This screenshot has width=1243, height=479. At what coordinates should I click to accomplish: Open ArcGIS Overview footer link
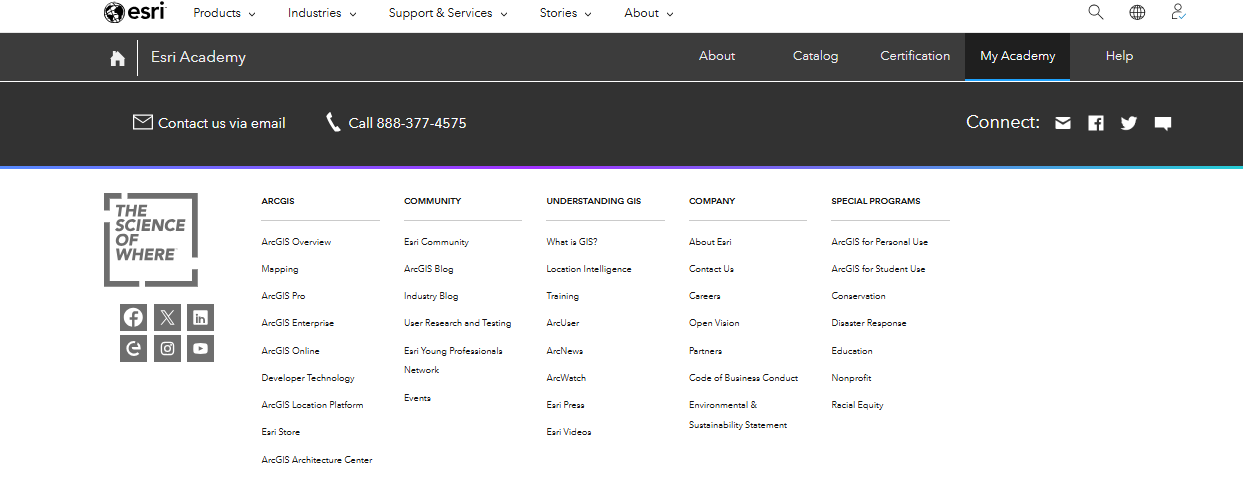coord(296,242)
